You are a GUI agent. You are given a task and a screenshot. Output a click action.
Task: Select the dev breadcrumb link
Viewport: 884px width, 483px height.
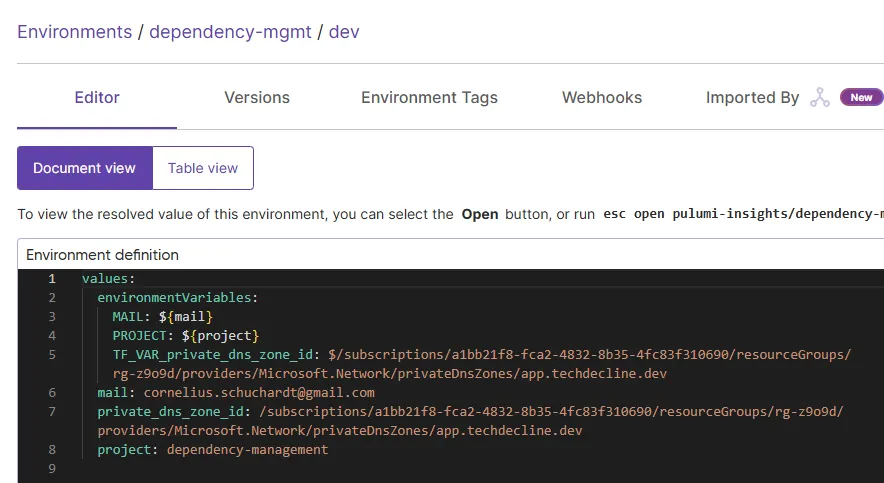pyautogui.click(x=344, y=32)
